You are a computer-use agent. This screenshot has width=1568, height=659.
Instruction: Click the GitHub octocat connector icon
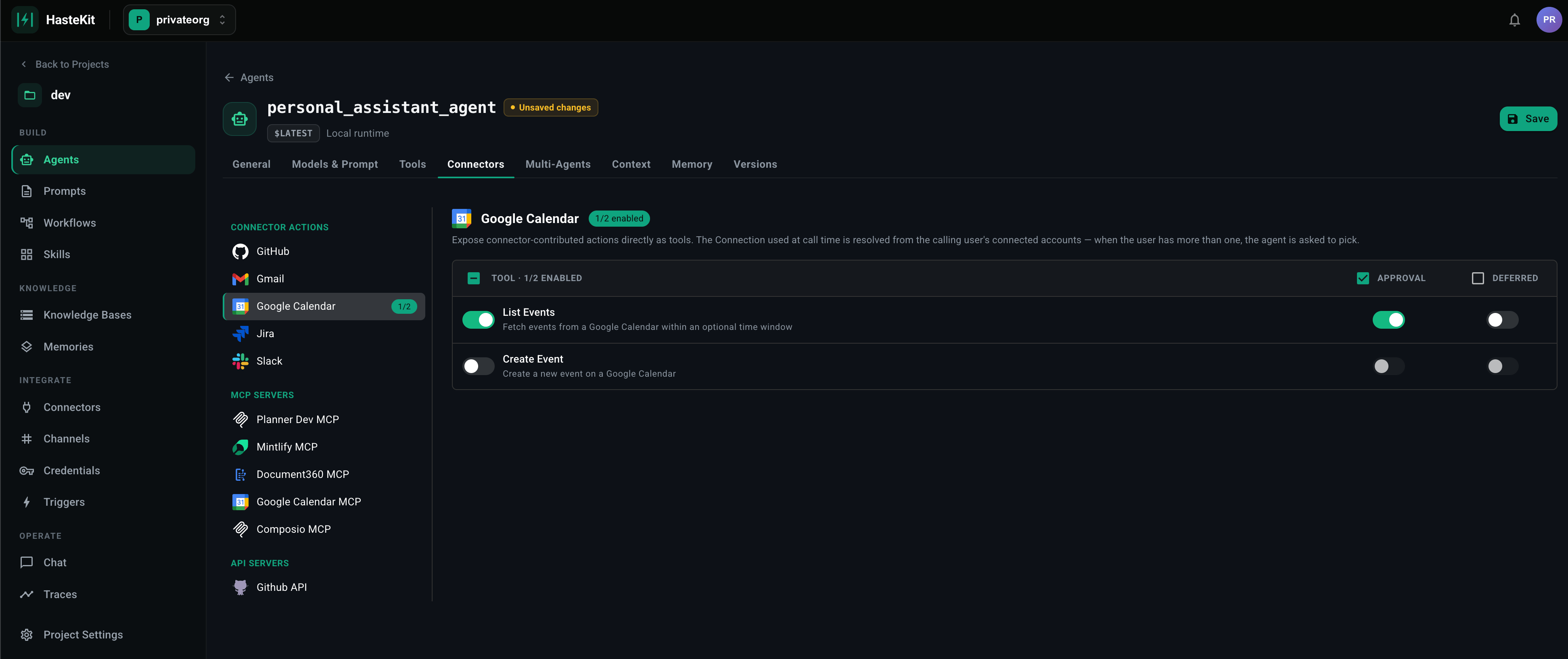240,251
